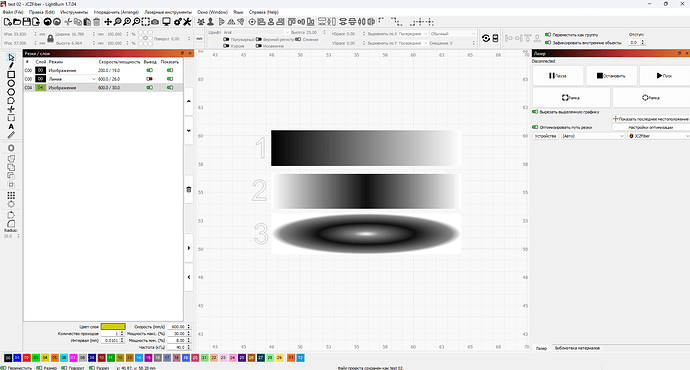Click the Delete trash icon in top toolbar
Viewport: 690px width, 370px height.
(97, 22)
